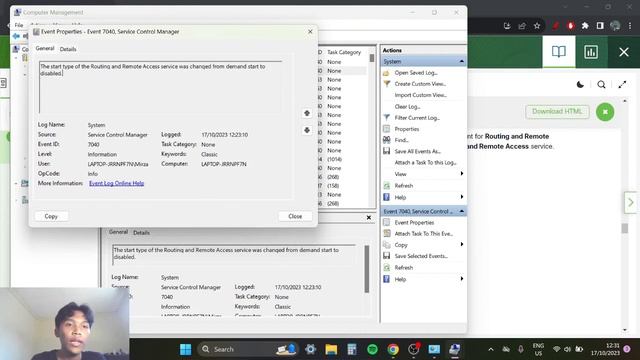This screenshot has width=640, height=360.
Task: Click Attach a Task To this Log
Action: (x=425, y=162)
